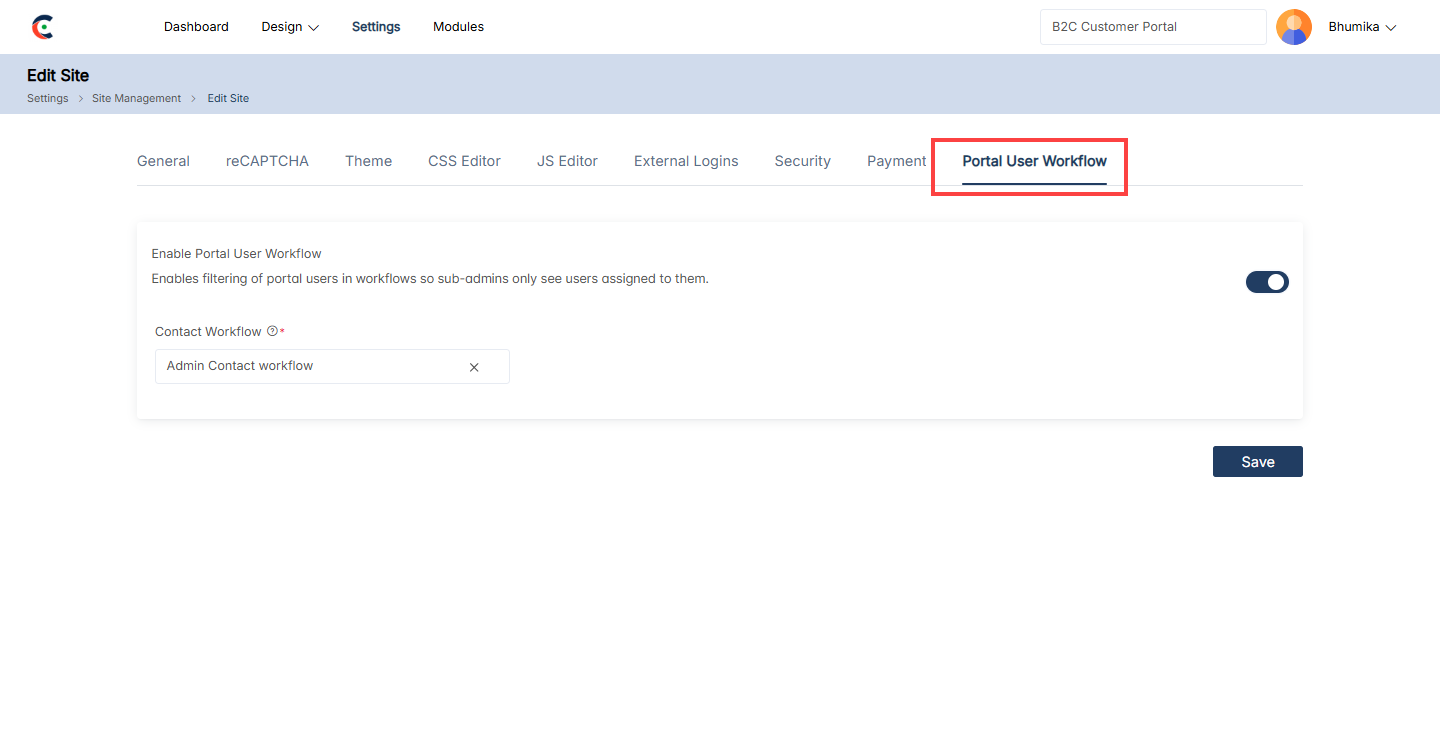The image size is (1440, 731).
Task: Go to the Modules menu
Action: (458, 27)
